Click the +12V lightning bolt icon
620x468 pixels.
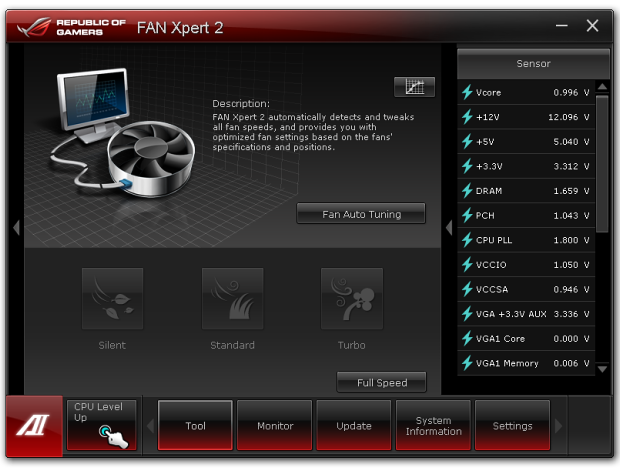click(467, 117)
